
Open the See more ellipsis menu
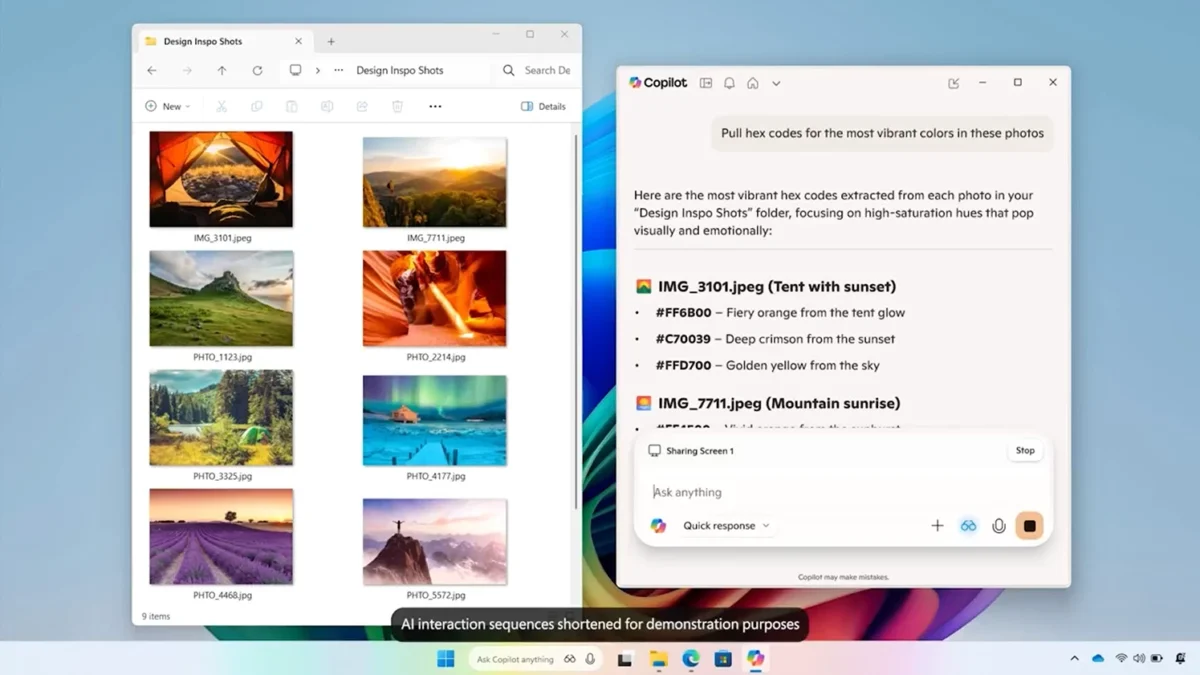[x=435, y=106]
